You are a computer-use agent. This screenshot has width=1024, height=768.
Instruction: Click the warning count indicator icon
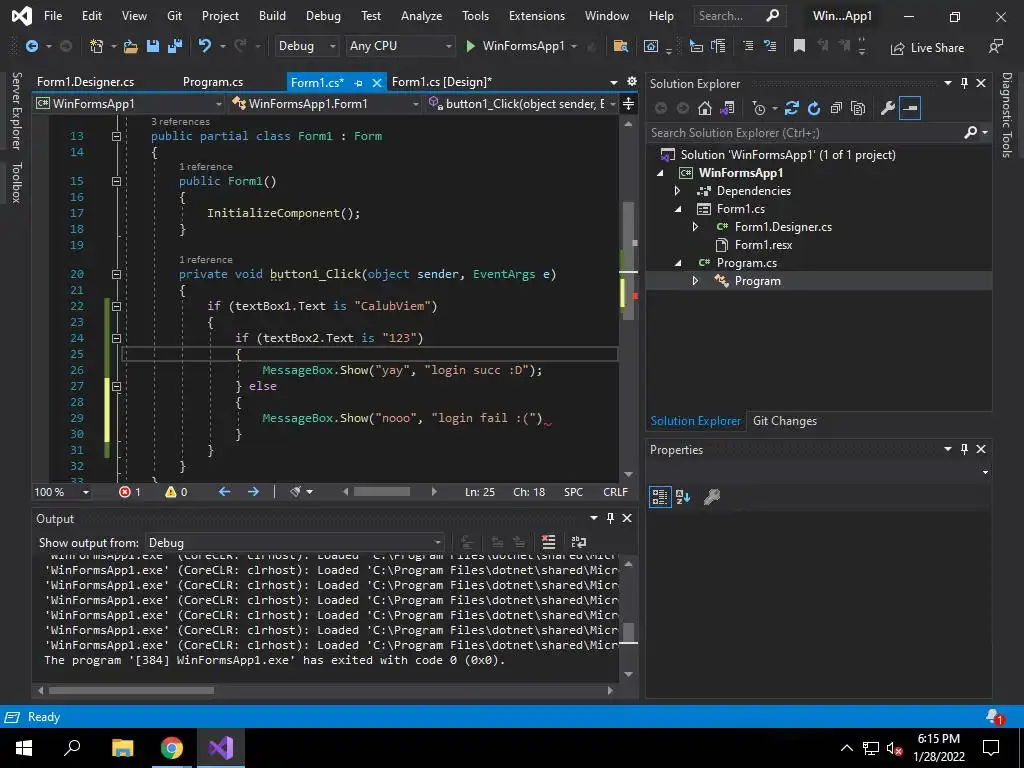pos(171,492)
